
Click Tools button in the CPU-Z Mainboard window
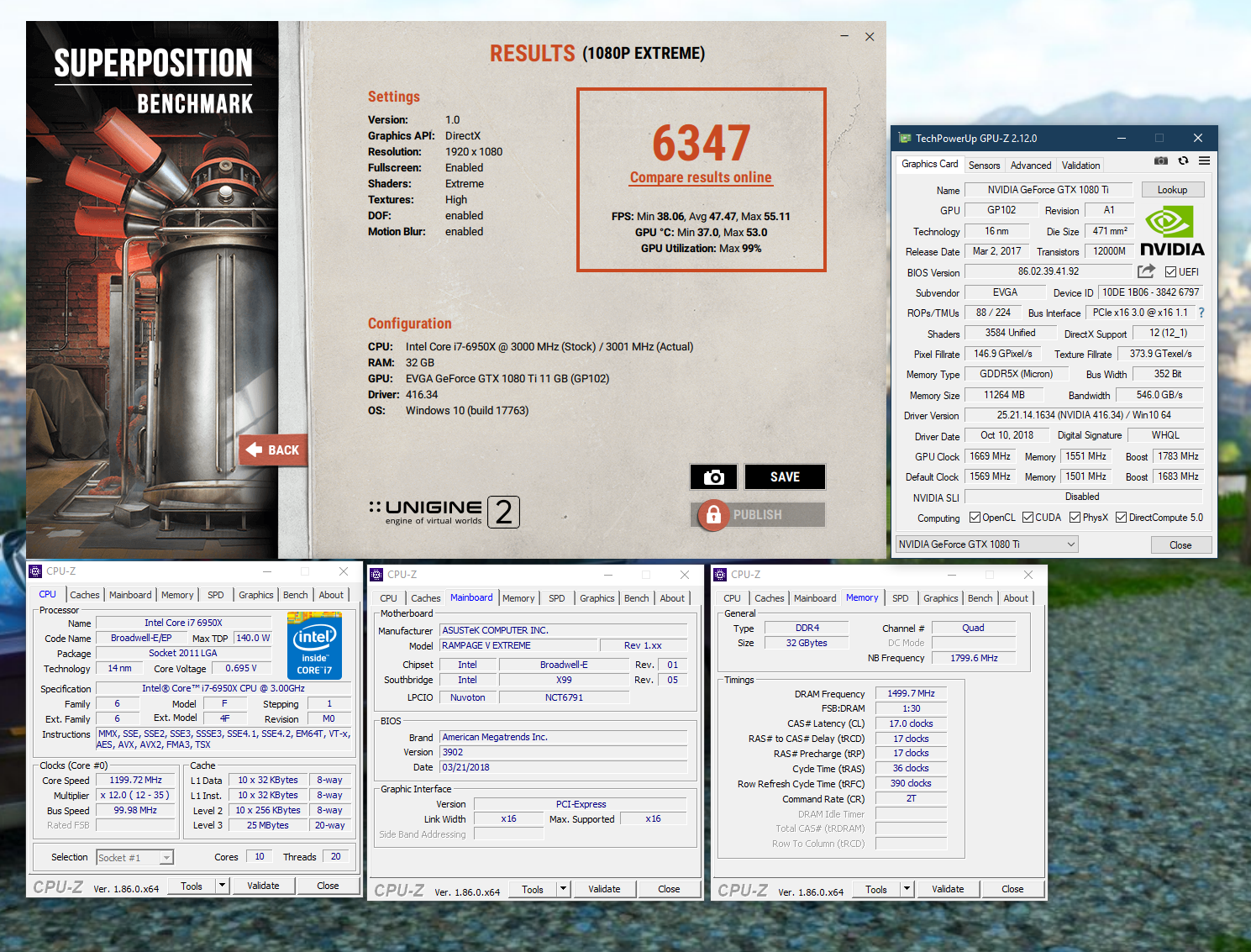tap(533, 889)
